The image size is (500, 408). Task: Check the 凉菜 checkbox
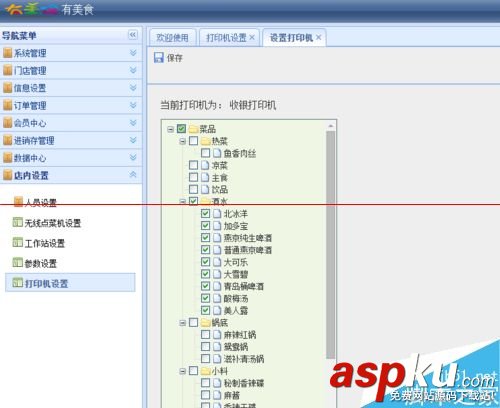pyautogui.click(x=193, y=165)
